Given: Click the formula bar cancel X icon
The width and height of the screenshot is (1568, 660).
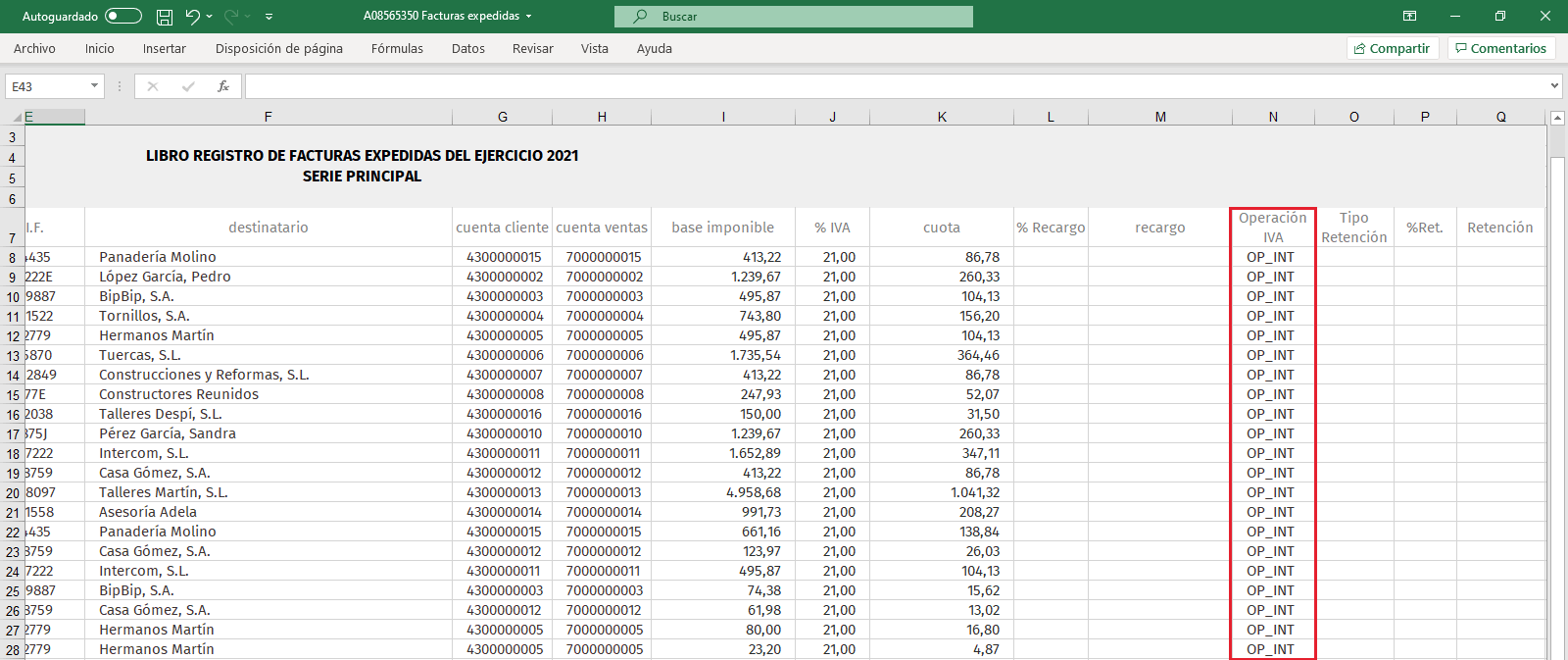Looking at the screenshot, I should 153,86.
